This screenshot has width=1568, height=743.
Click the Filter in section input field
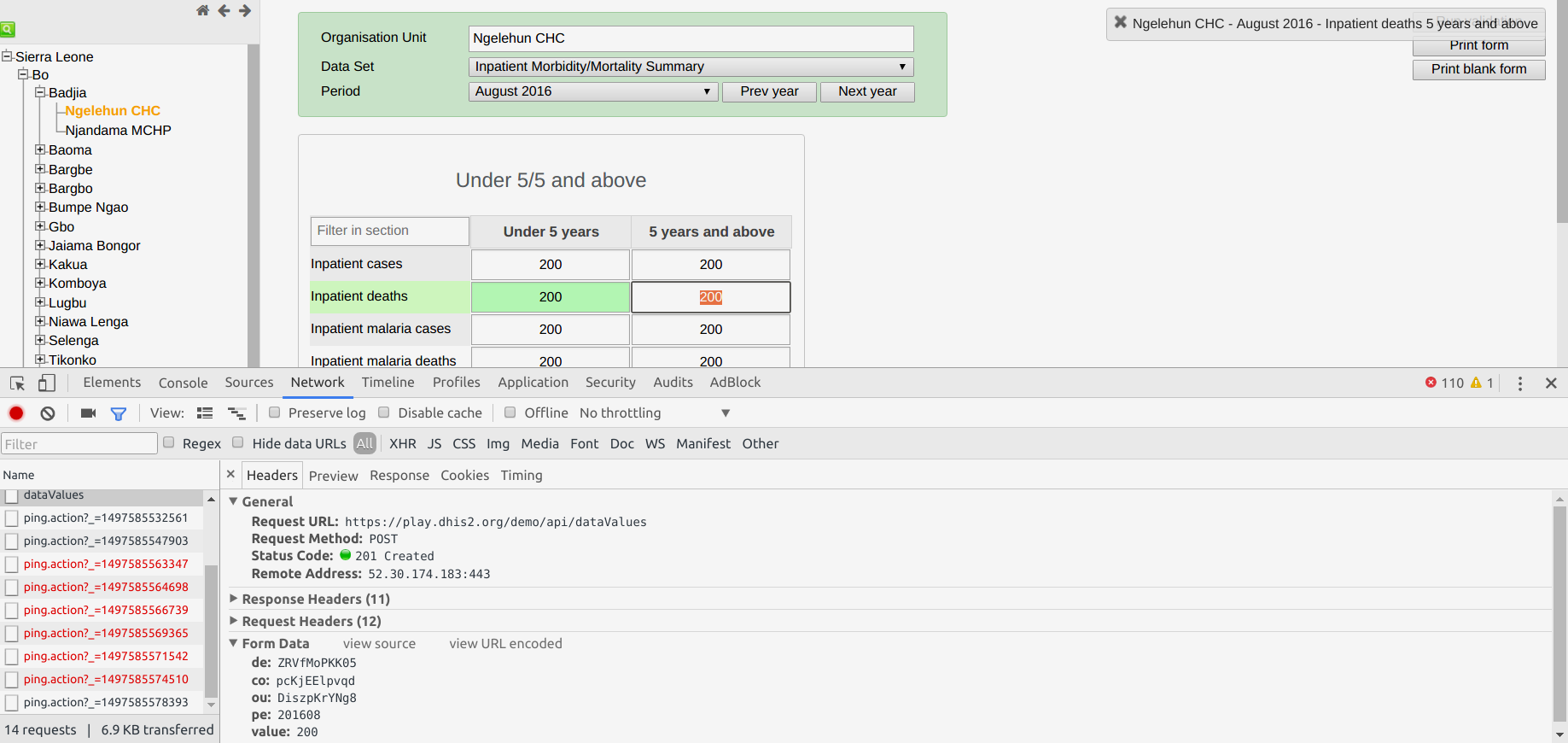[x=389, y=231]
